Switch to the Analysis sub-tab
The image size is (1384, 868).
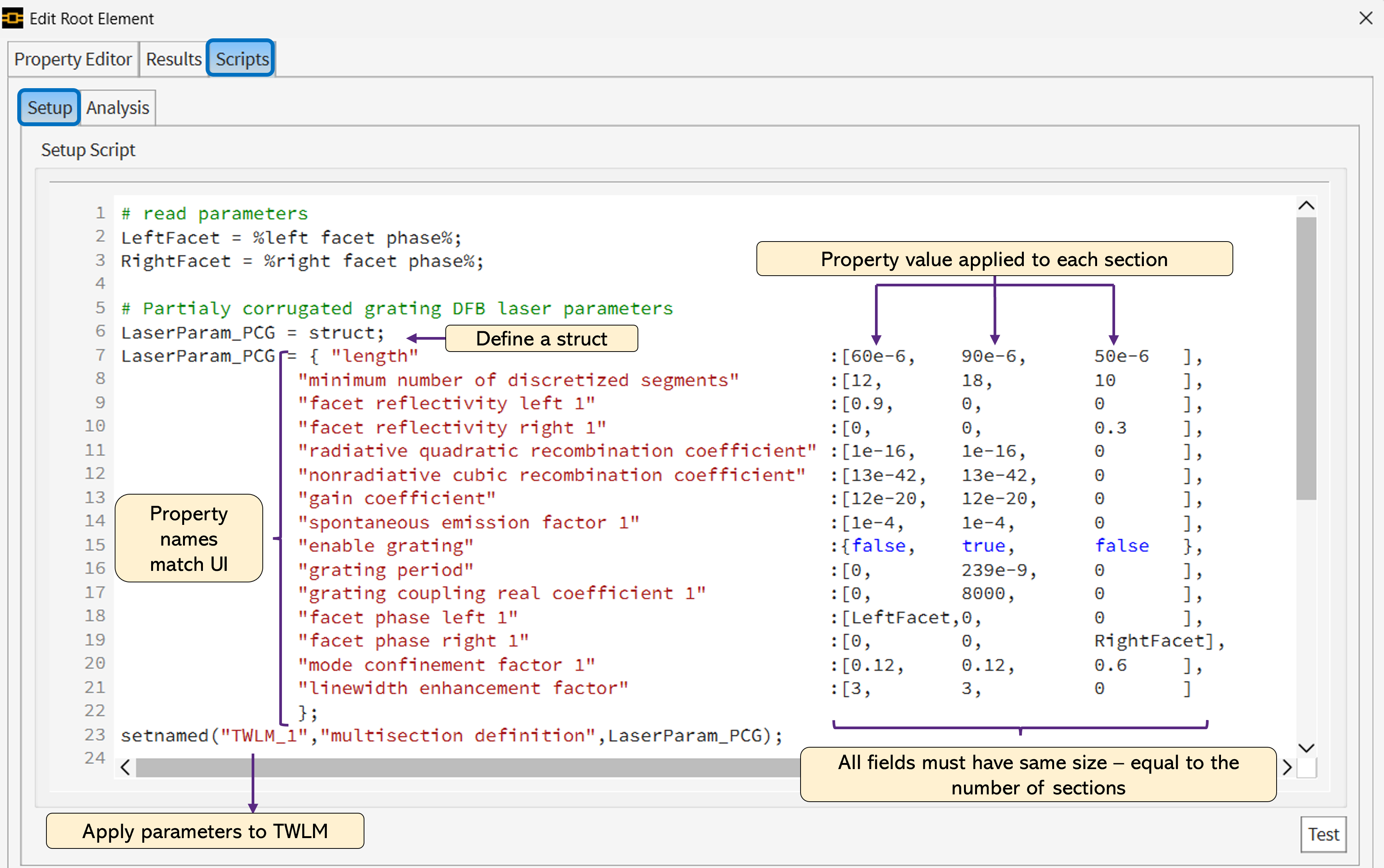(118, 107)
